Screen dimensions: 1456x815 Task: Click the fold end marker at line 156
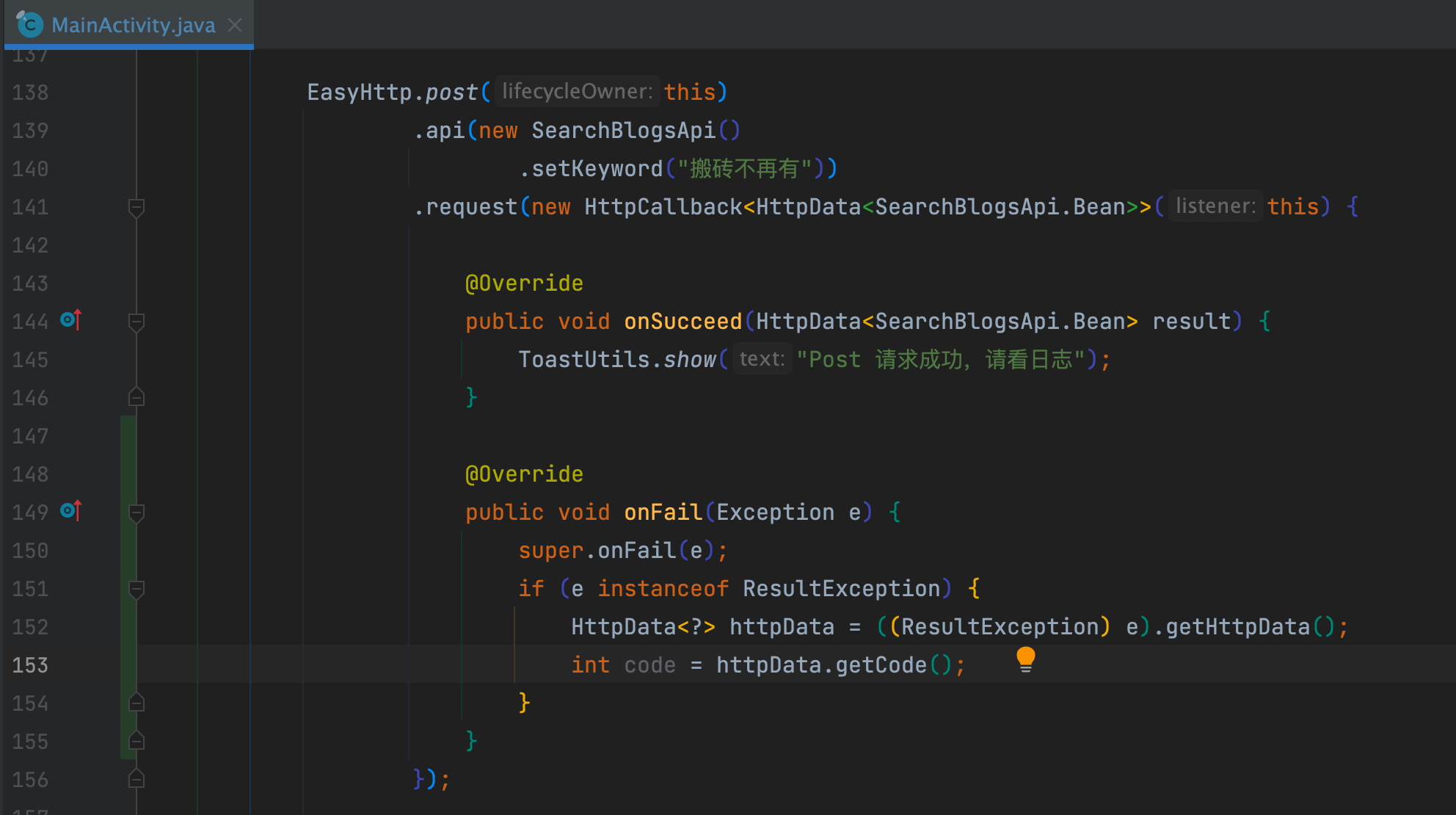136,779
